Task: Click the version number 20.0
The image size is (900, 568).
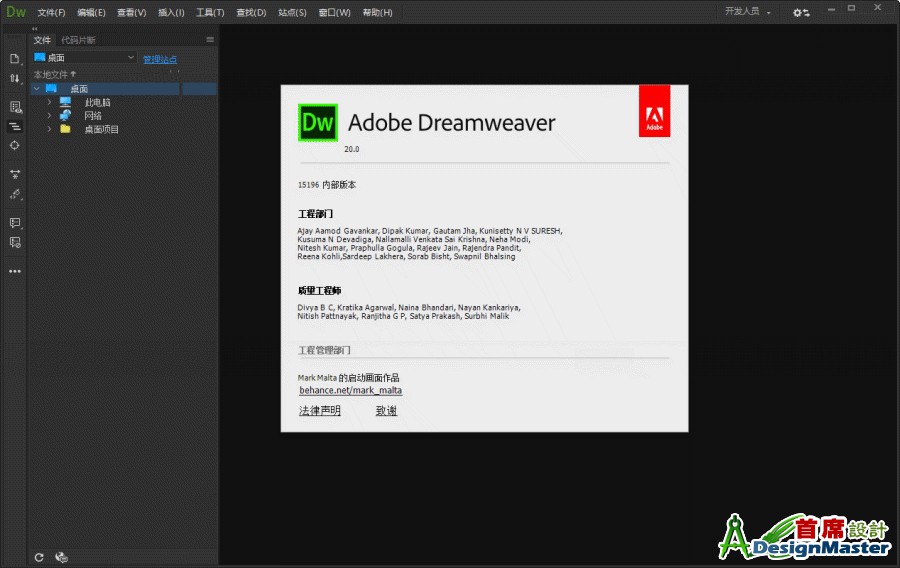Action: (x=351, y=149)
